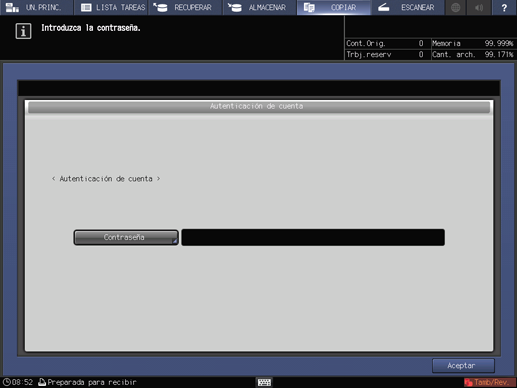Click the < Autenticación de cuenta > label
This screenshot has width=517, height=388.
click(x=106, y=179)
